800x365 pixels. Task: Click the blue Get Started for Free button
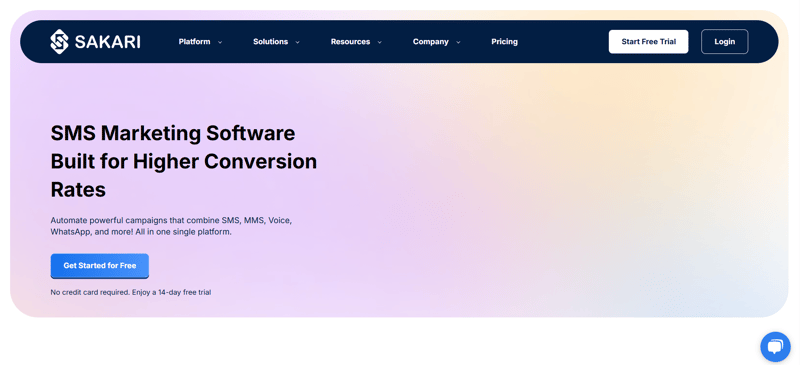coord(99,266)
